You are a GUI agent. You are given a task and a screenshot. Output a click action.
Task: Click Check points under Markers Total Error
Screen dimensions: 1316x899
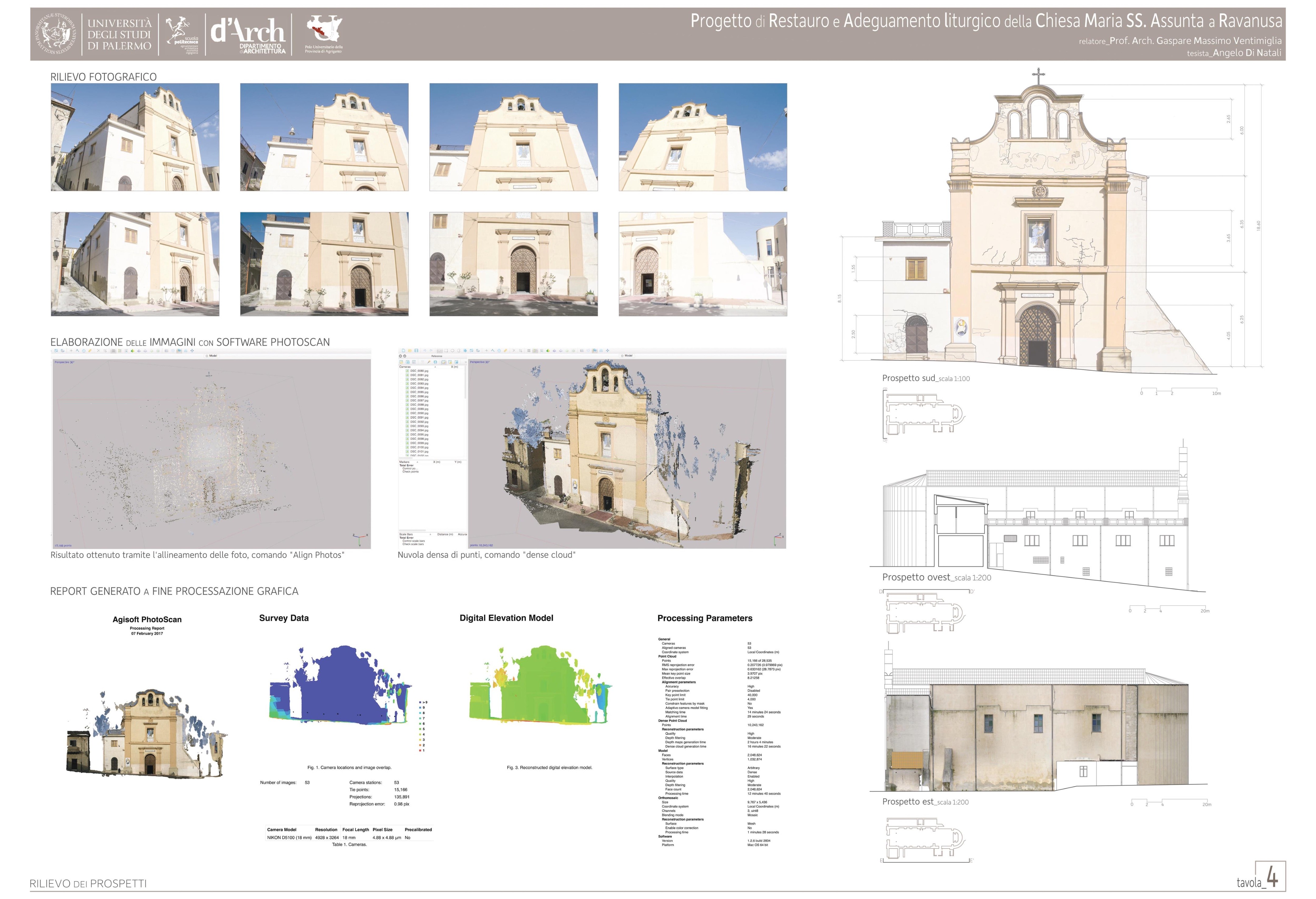[411, 472]
